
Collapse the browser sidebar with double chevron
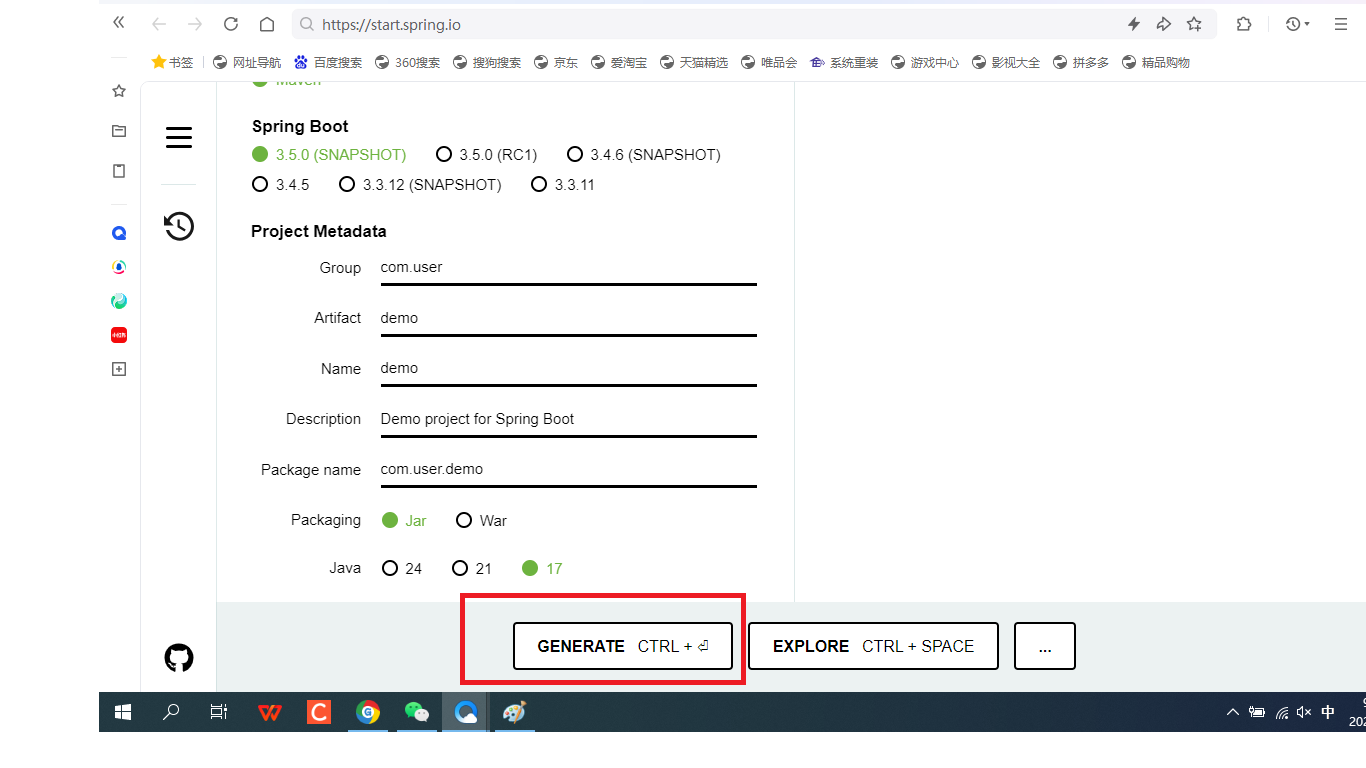[x=119, y=23]
